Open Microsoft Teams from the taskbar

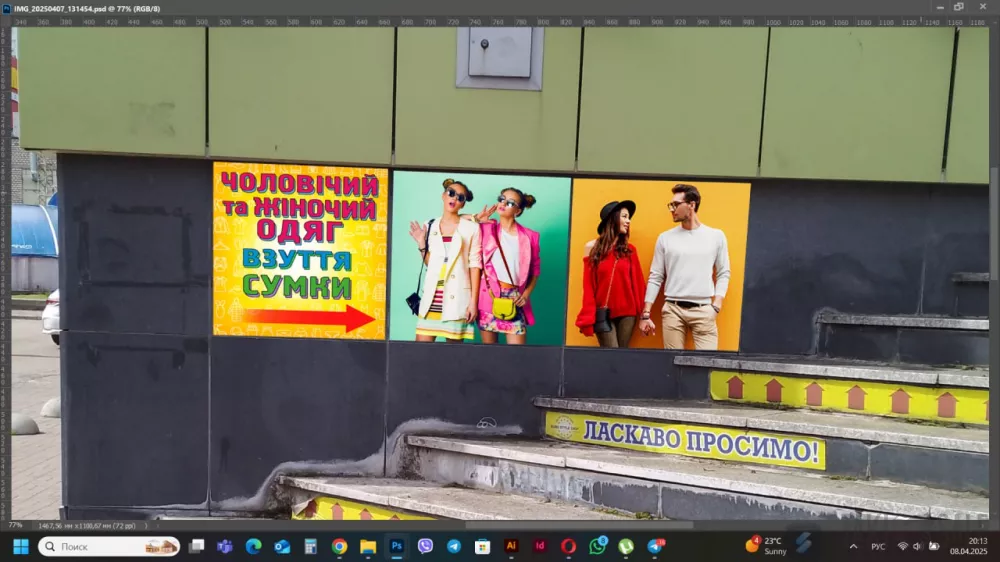[225, 546]
